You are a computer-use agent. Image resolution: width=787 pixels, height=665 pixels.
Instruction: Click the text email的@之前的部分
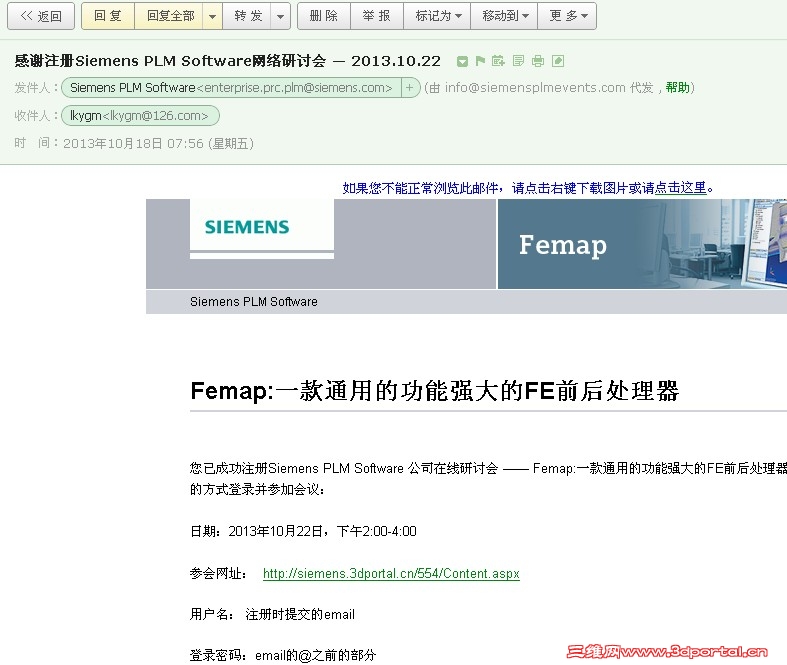click(316, 655)
